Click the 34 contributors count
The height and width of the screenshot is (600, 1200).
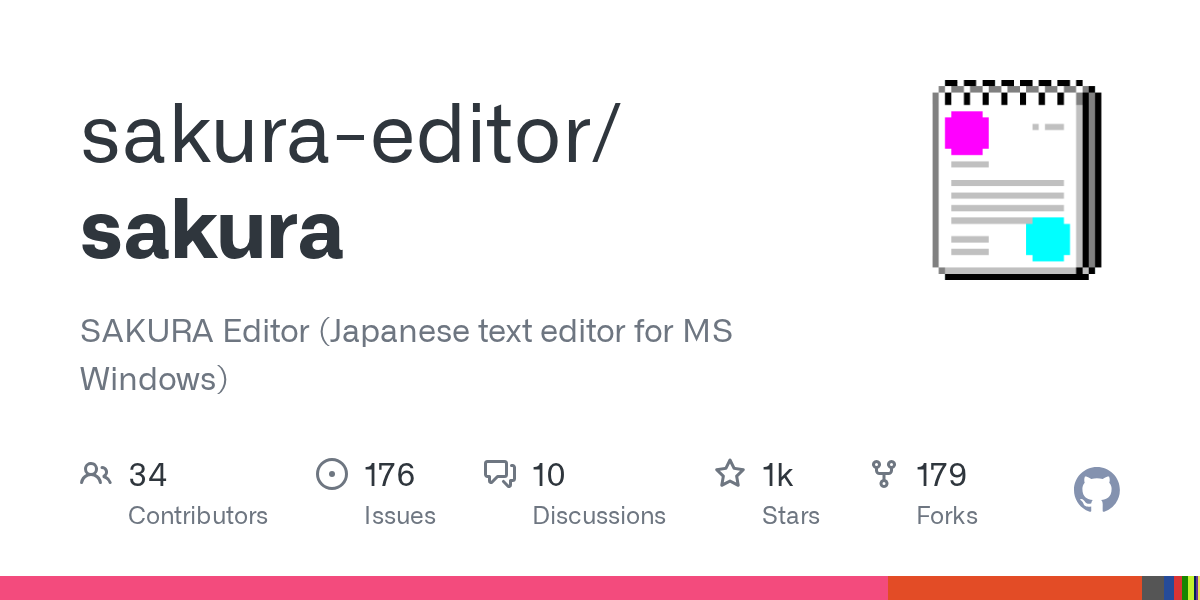point(148,474)
